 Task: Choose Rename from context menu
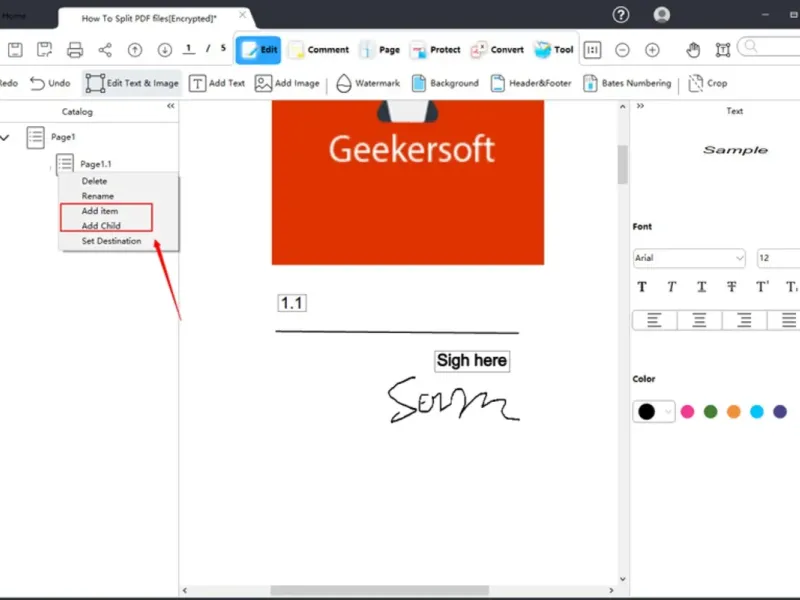click(97, 196)
